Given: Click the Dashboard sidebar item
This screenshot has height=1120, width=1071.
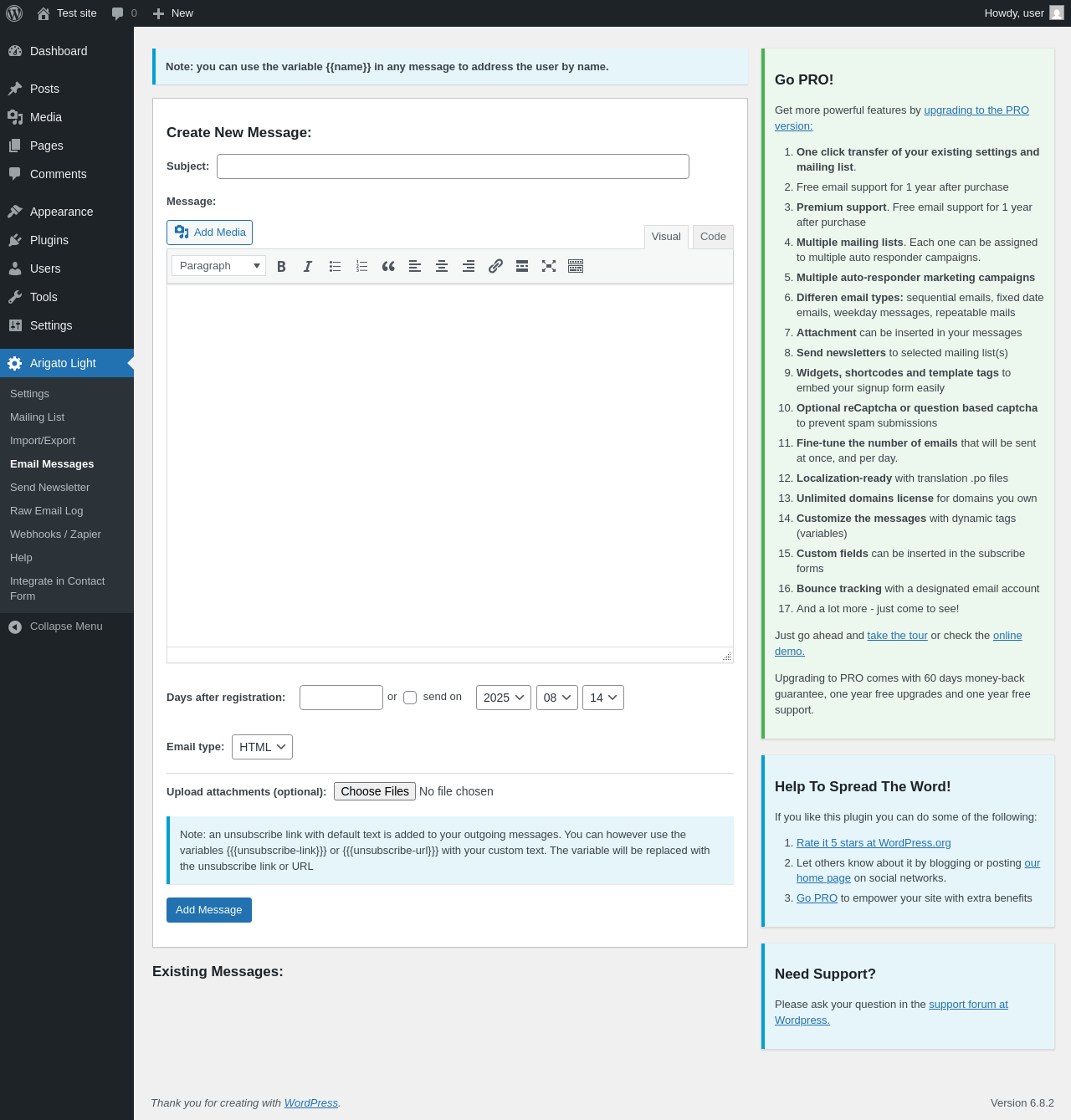Looking at the screenshot, I should (67, 51).
